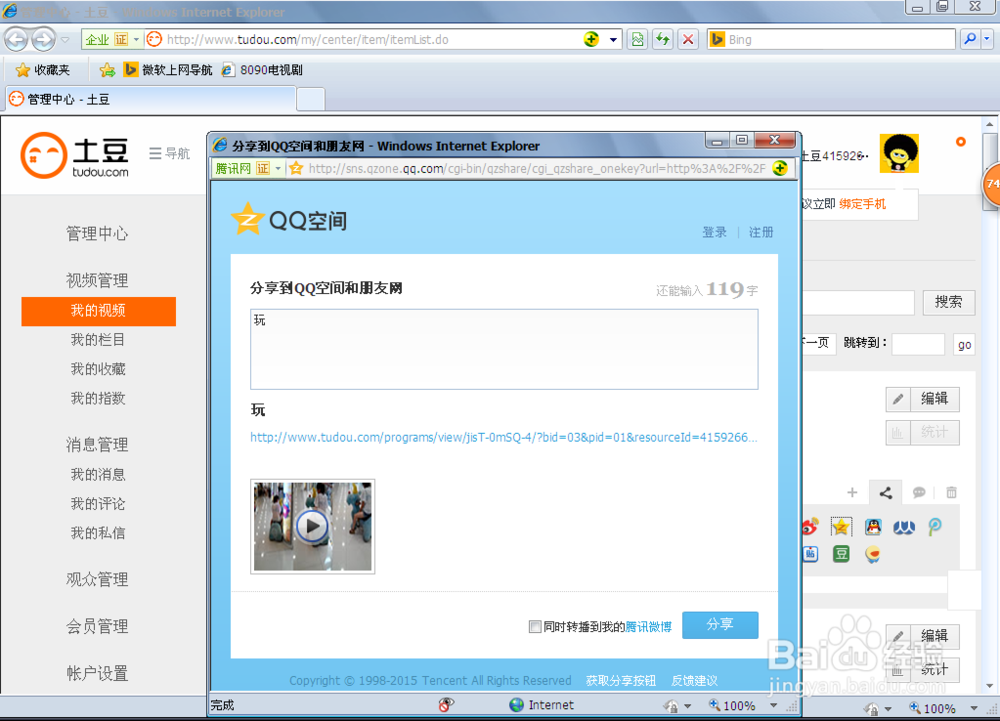Viewport: 1000px width, 721px height.
Task: Open 微软上网导航 favorites link
Action: (168, 69)
